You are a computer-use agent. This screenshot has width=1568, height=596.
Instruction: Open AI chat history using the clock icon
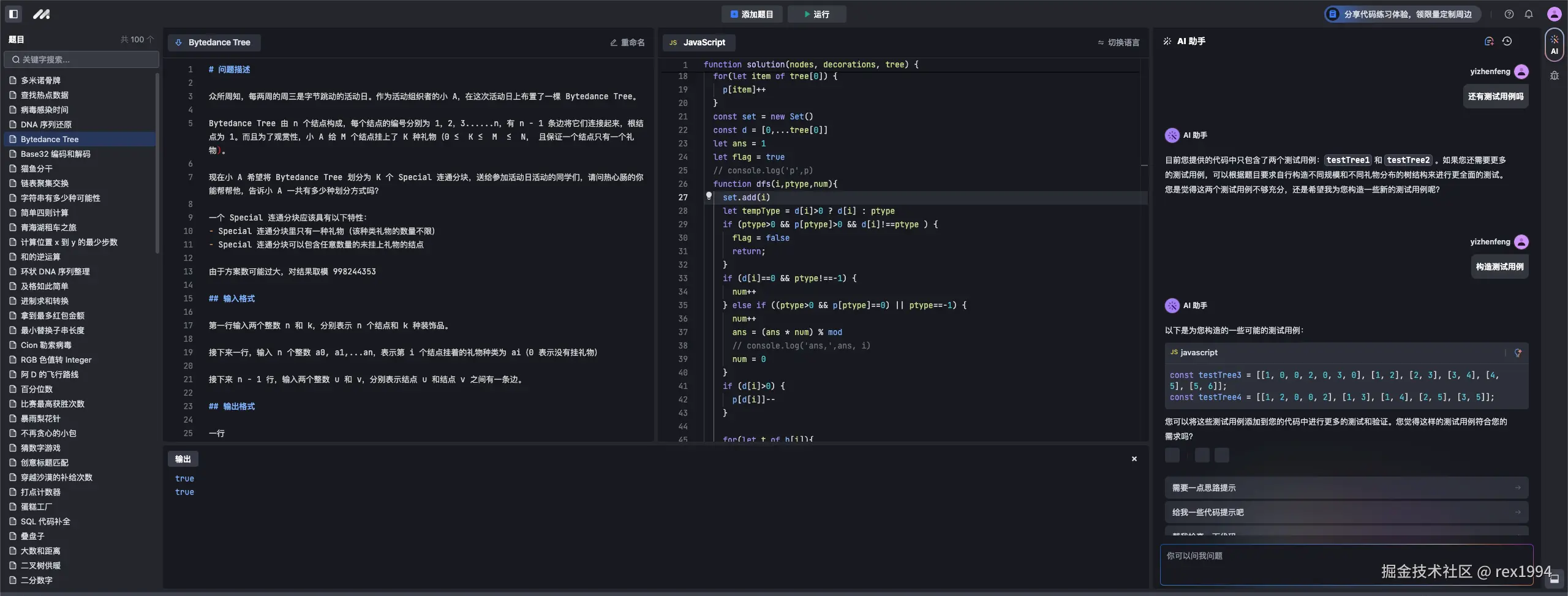pos(1507,41)
